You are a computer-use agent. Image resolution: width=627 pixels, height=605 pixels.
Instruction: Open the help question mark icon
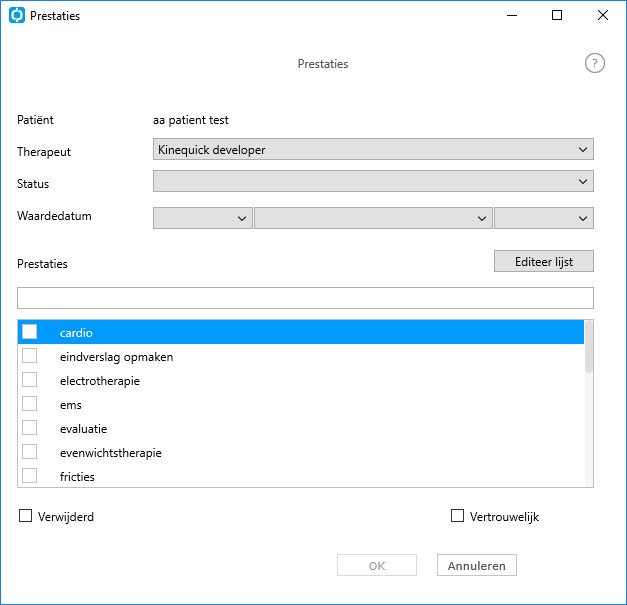coord(595,63)
